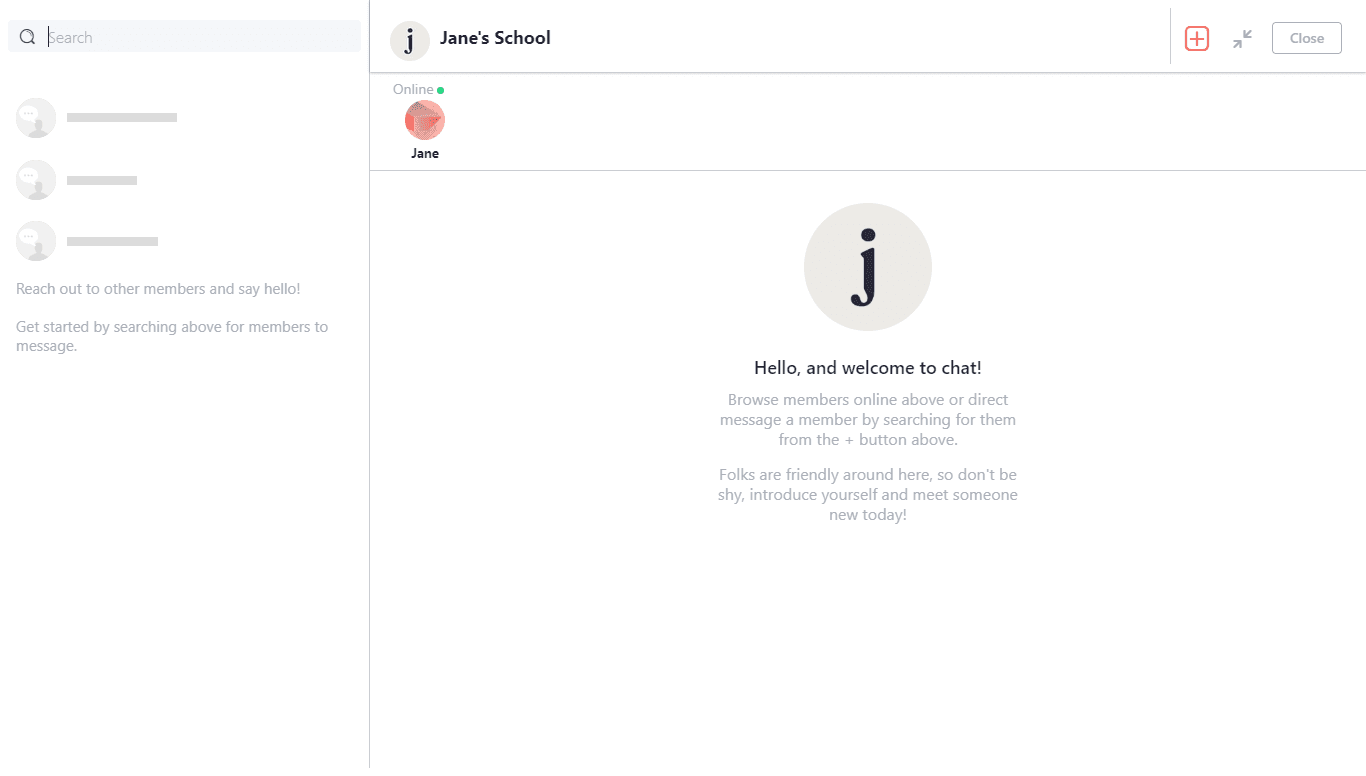Click the magnifying glass search icon

(x=28, y=37)
